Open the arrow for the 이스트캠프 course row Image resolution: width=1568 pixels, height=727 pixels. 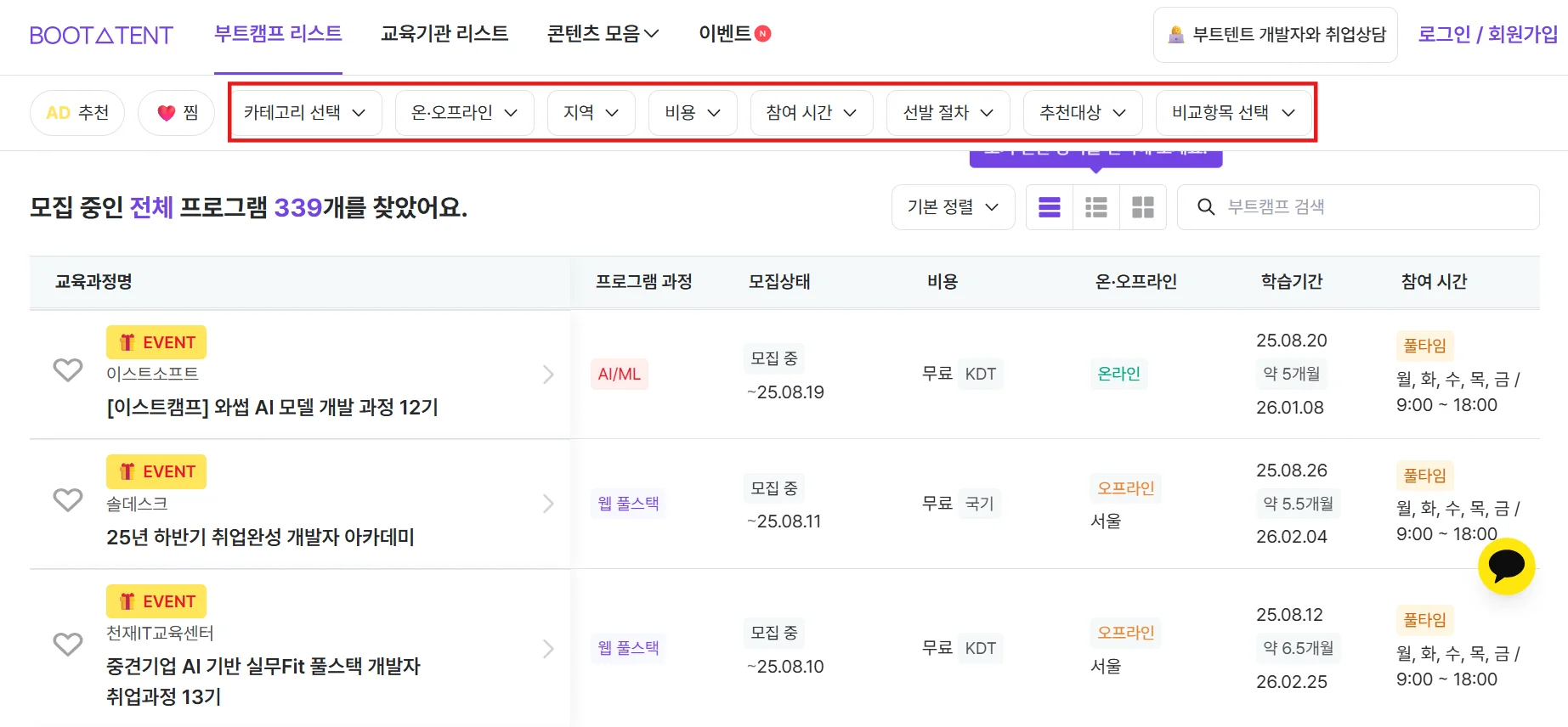(548, 375)
